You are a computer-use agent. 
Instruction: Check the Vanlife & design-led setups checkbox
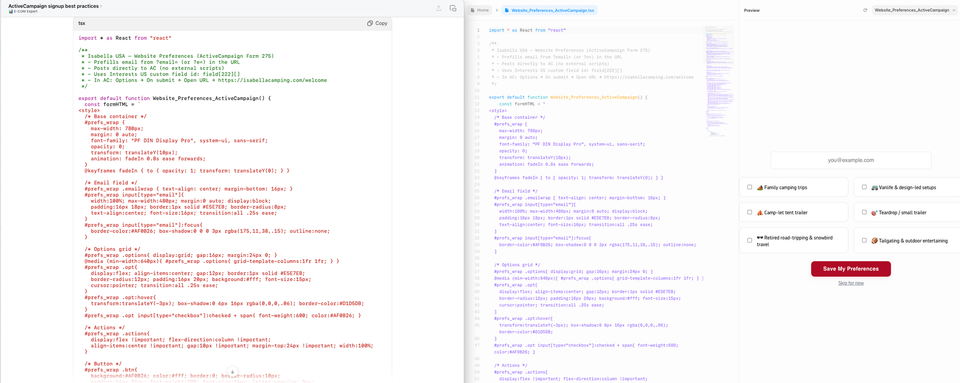[864, 187]
